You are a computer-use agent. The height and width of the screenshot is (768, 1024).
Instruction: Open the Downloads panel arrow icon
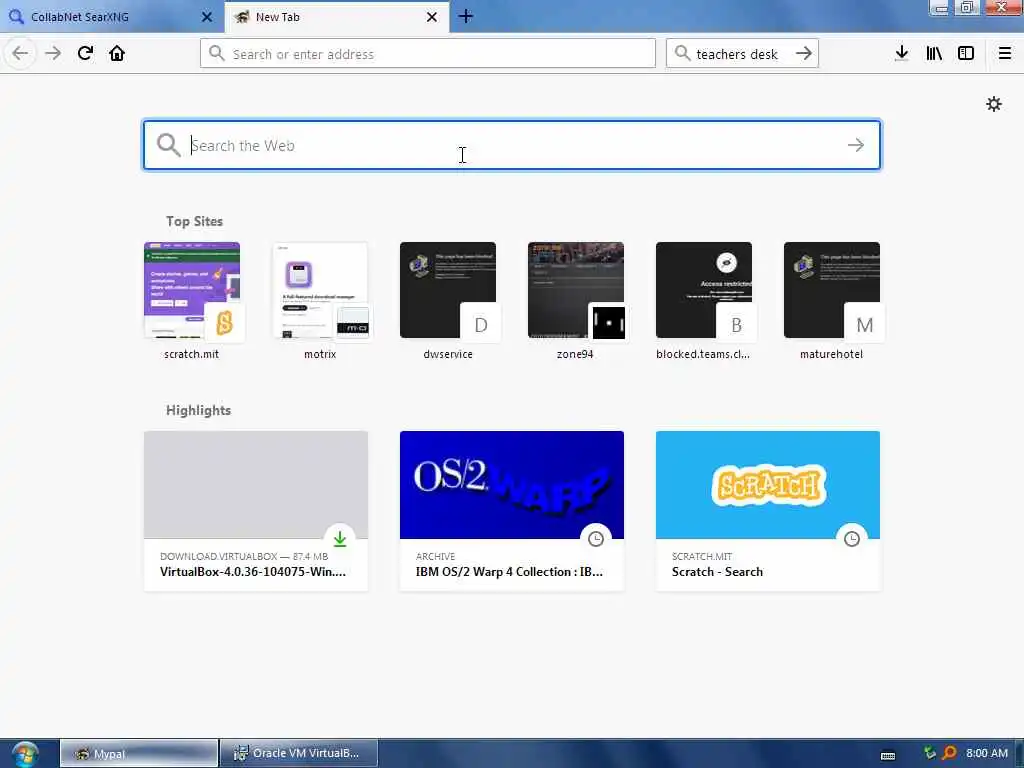[x=901, y=54]
